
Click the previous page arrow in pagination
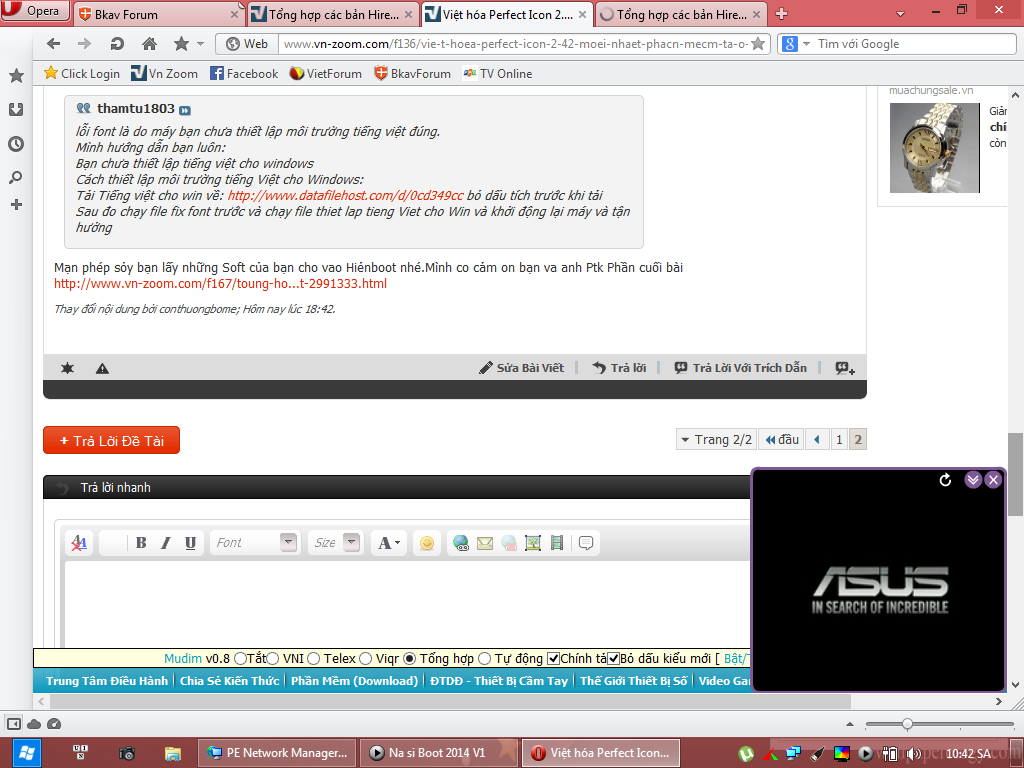pos(817,440)
